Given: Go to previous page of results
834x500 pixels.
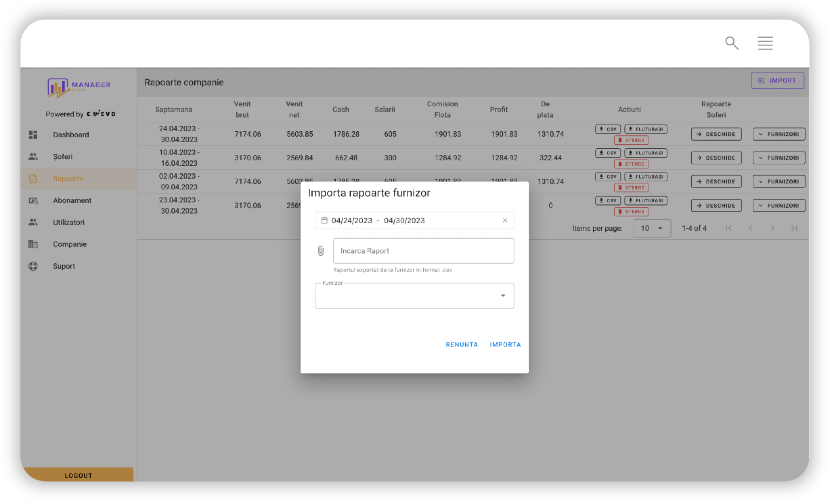Looking at the screenshot, I should [x=750, y=228].
